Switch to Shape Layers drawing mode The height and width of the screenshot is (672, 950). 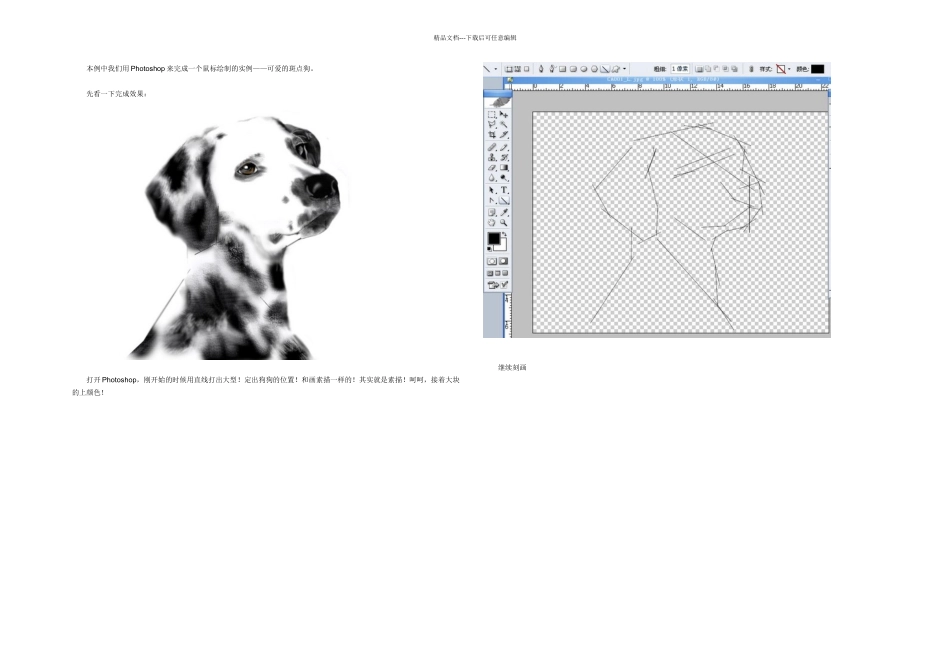[x=509, y=69]
